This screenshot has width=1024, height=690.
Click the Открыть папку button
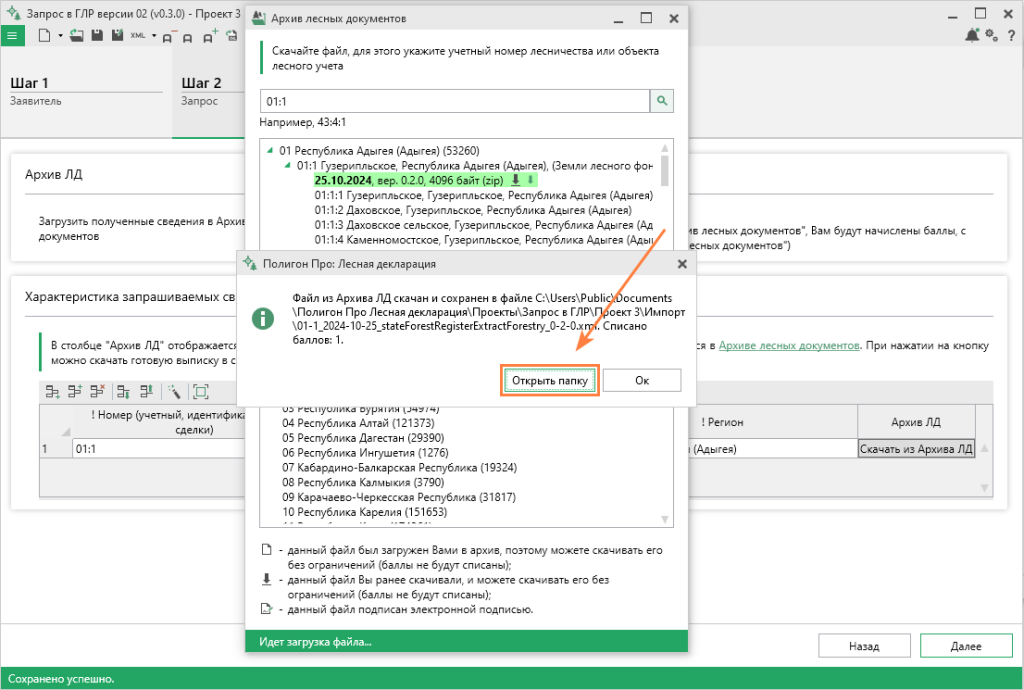click(549, 381)
